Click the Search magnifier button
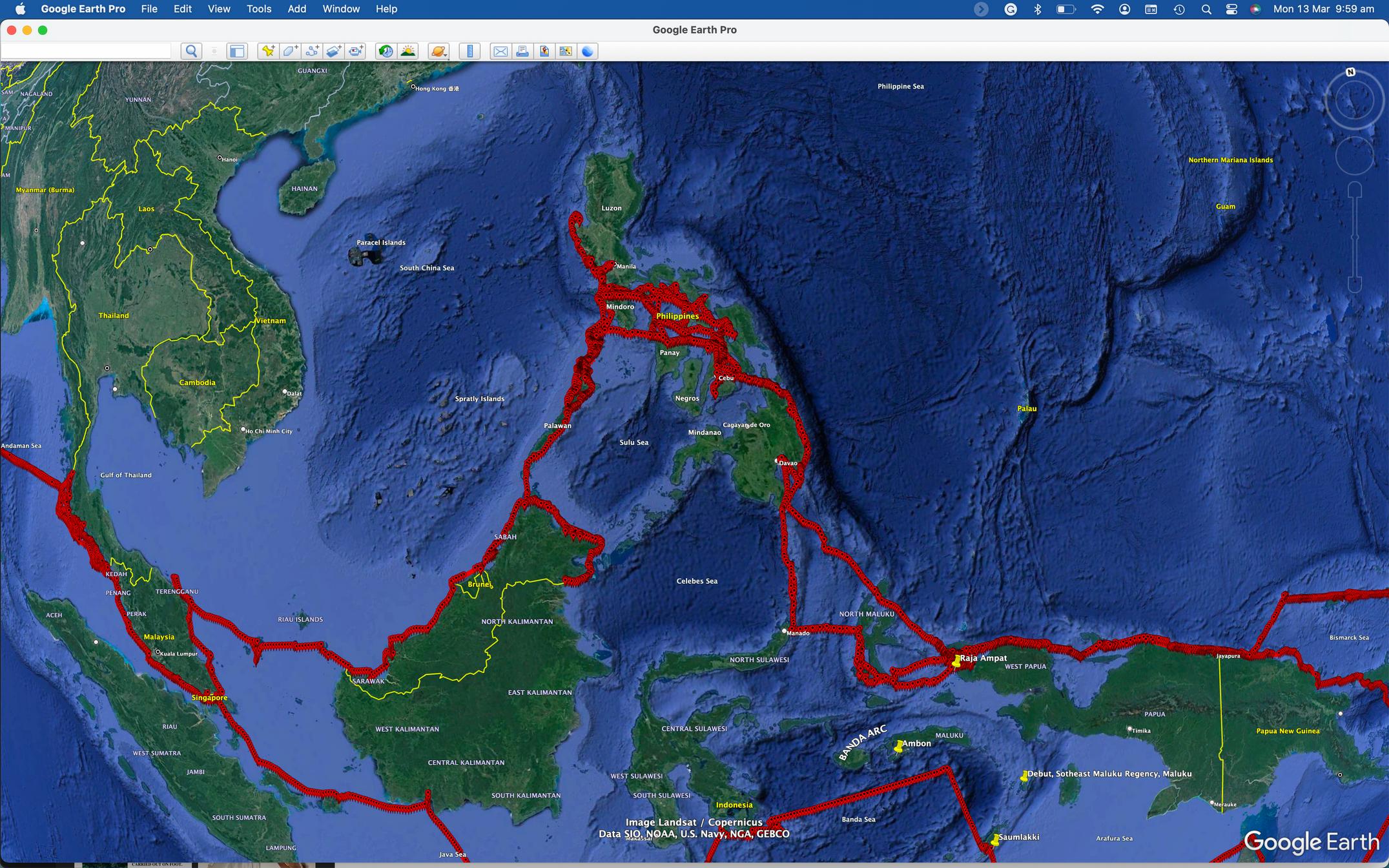The image size is (1389, 868). (191, 51)
